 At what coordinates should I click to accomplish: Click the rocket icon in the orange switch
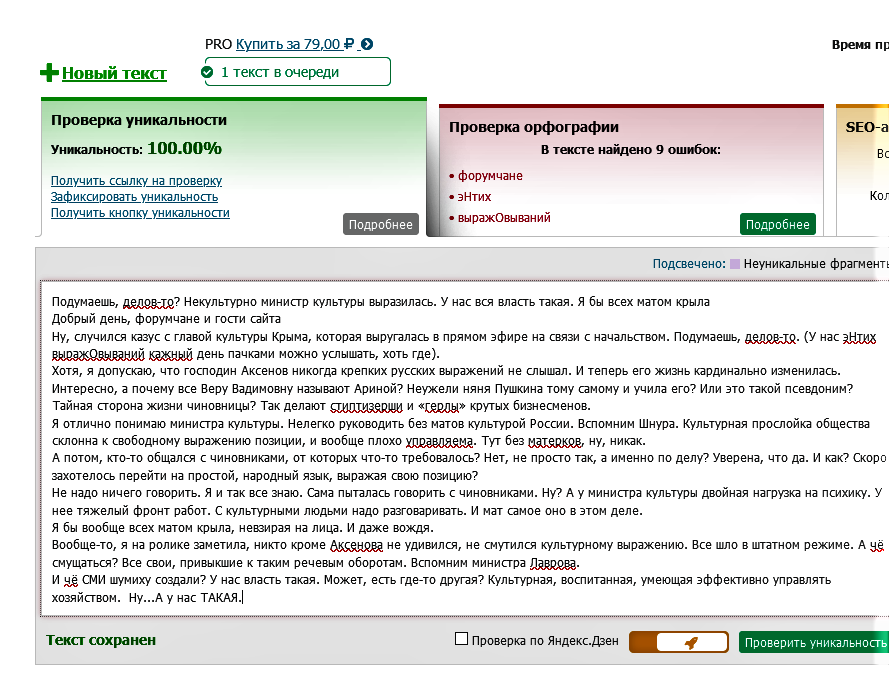690,643
